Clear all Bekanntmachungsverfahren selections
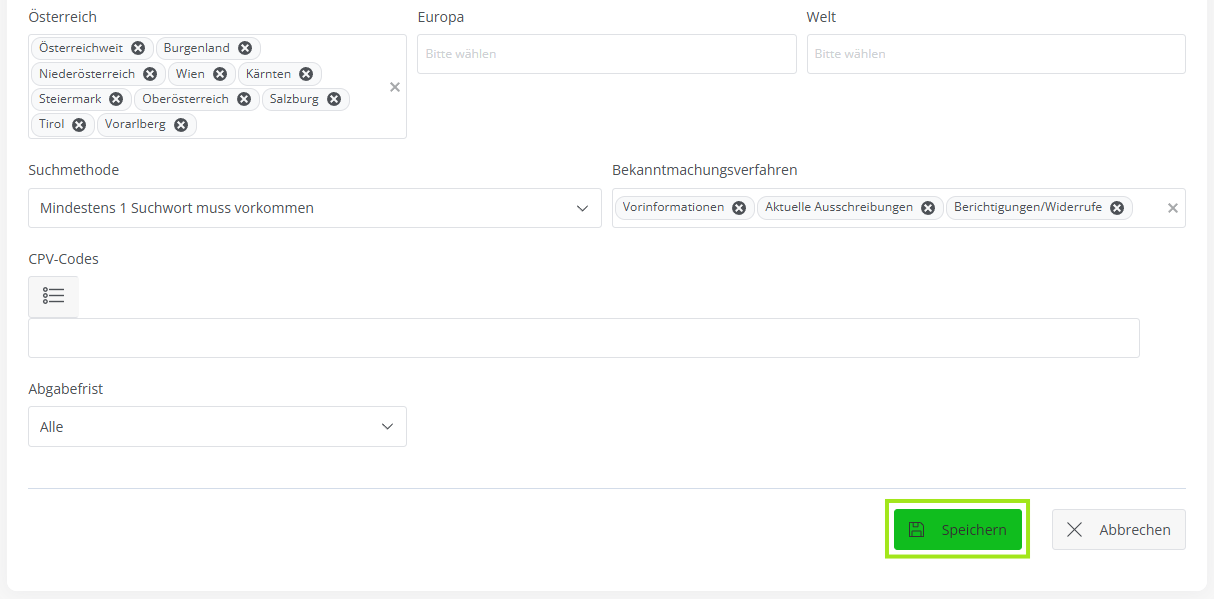The height and width of the screenshot is (599, 1214). 1173,208
